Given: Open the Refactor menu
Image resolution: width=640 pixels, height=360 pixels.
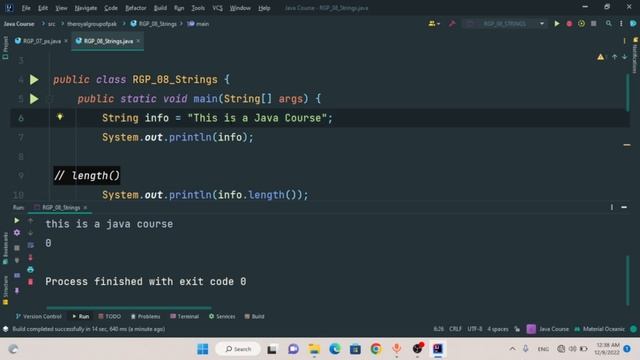Looking at the screenshot, I should [136, 8].
